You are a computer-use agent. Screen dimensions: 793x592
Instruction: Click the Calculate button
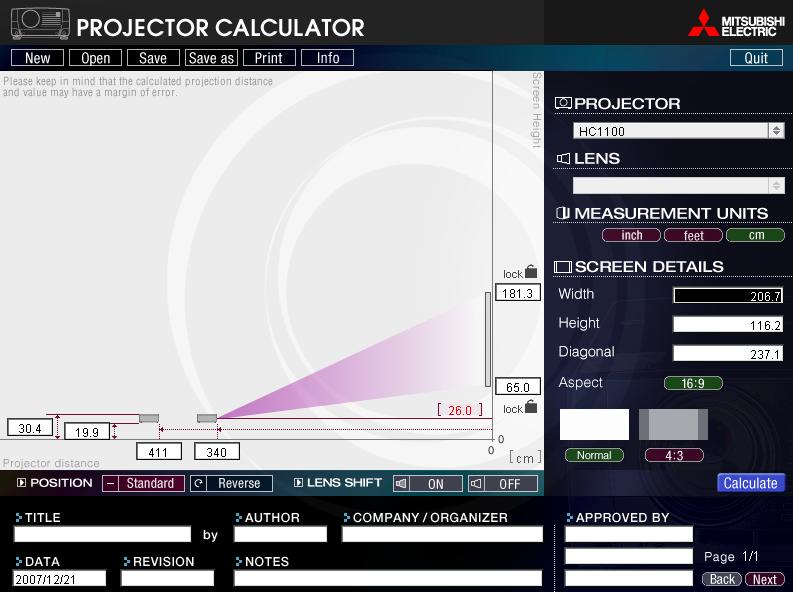[751, 483]
